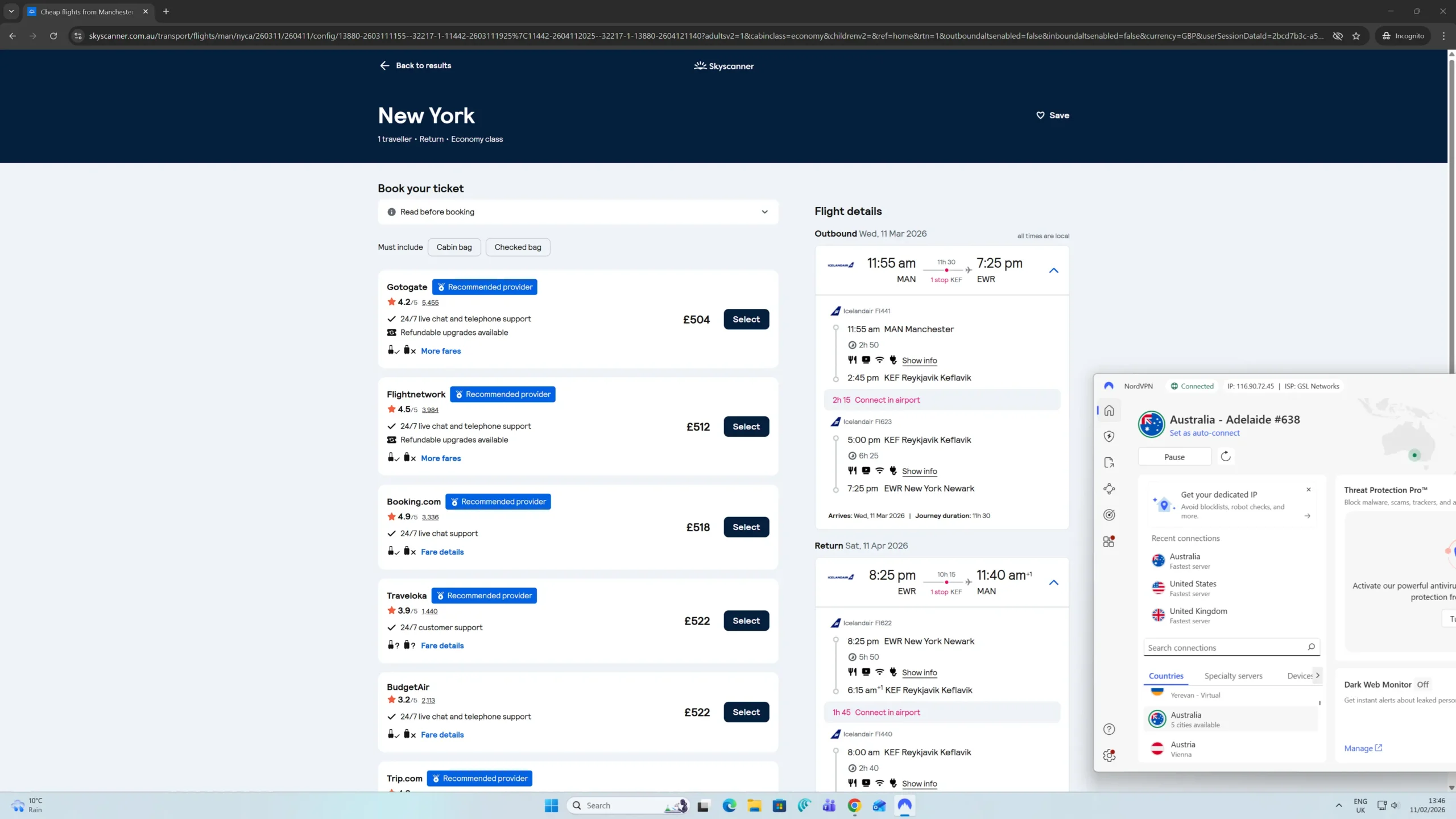Image resolution: width=1456 pixels, height=819 pixels.
Task: Click the heart Save icon
Action: click(x=1040, y=115)
